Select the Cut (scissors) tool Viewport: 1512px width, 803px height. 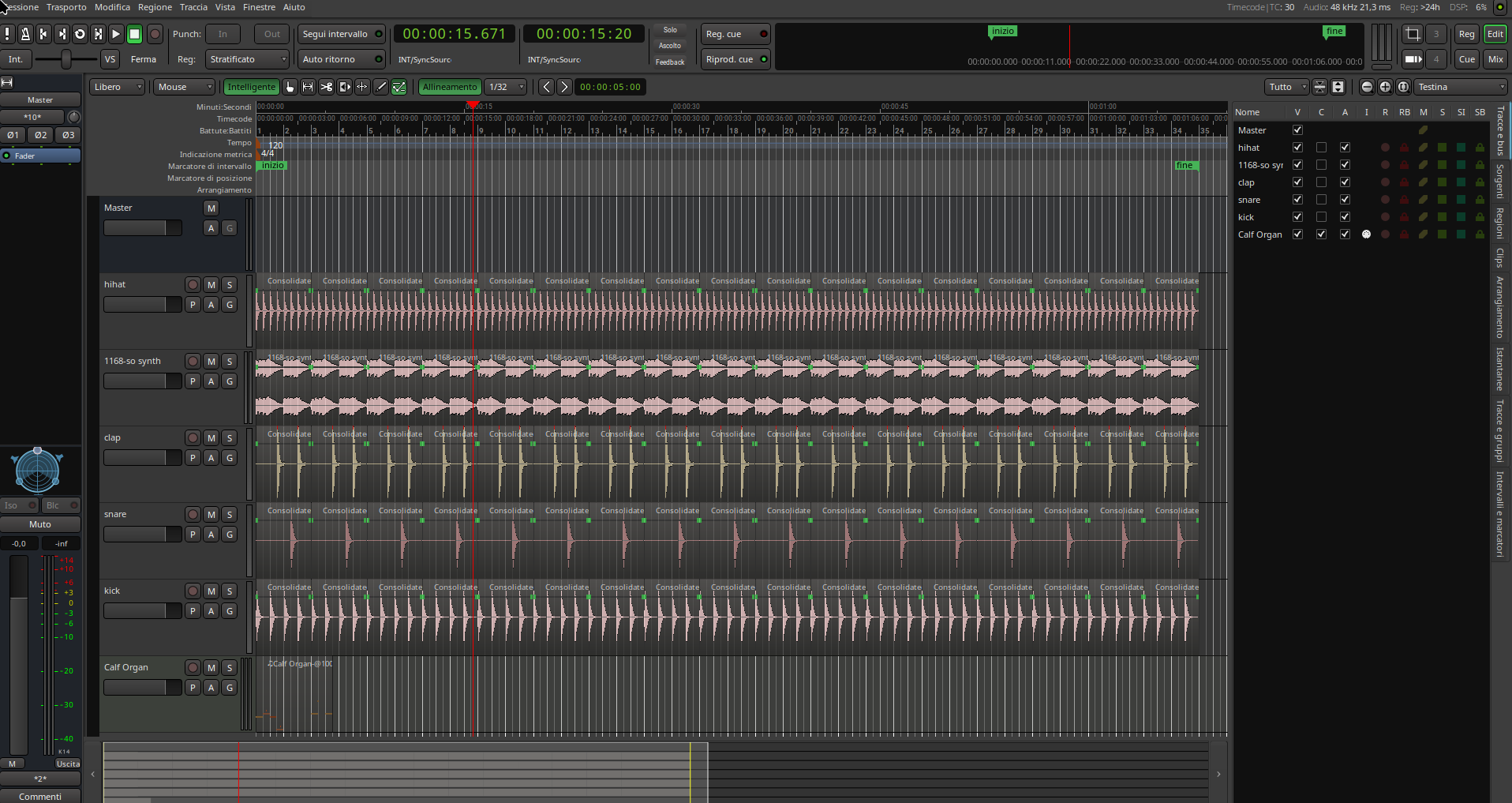tap(326, 87)
